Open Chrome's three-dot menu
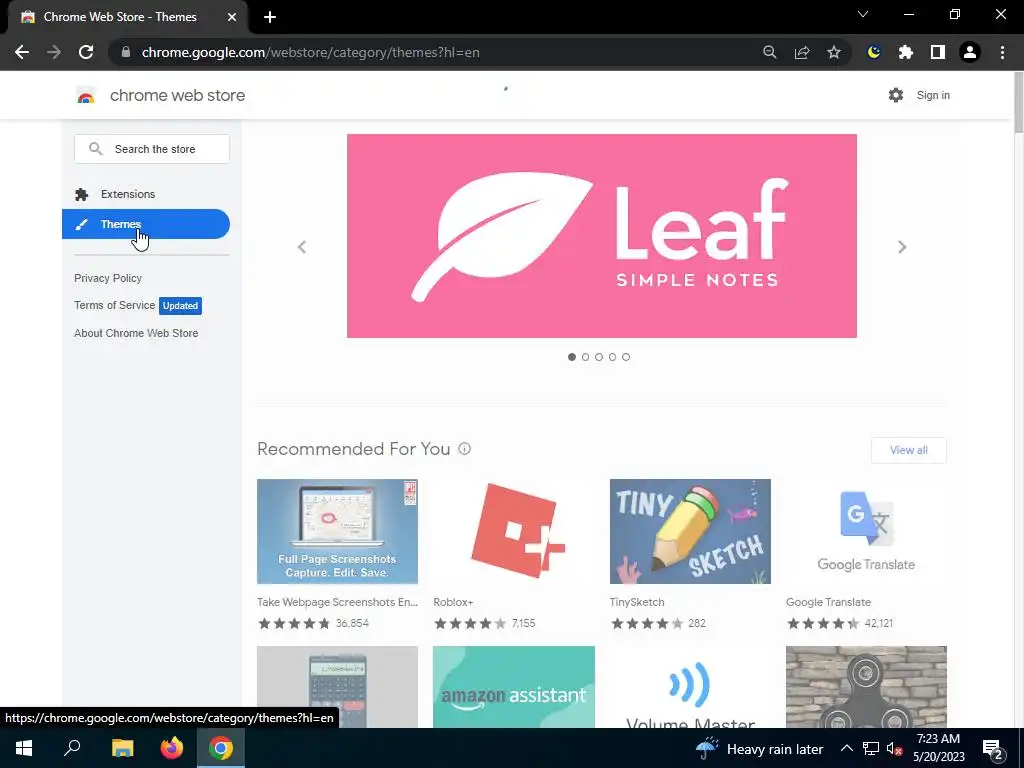Screen dimensions: 1024x768 click(x=1002, y=52)
